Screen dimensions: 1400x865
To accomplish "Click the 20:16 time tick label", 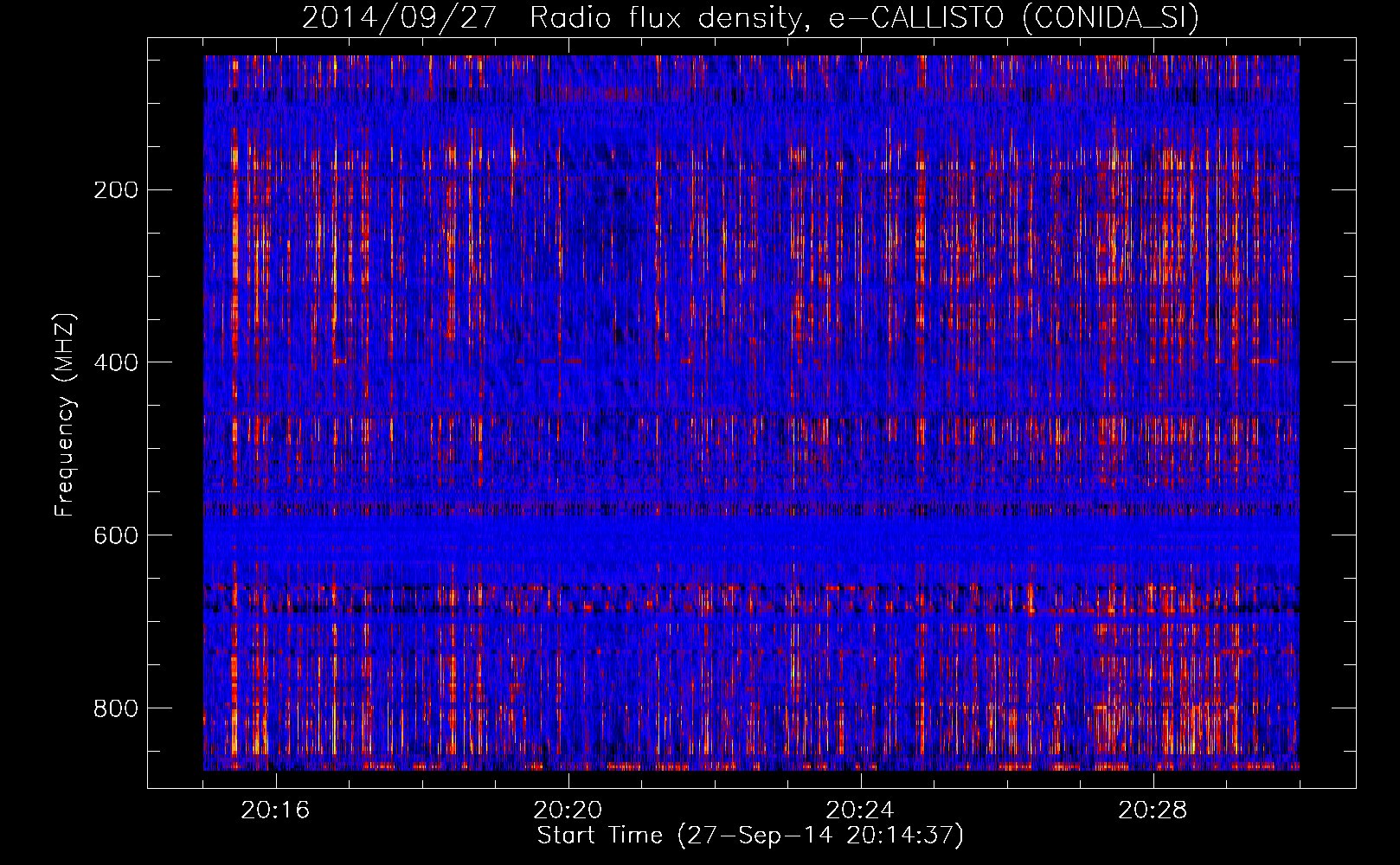I will 275,810.
